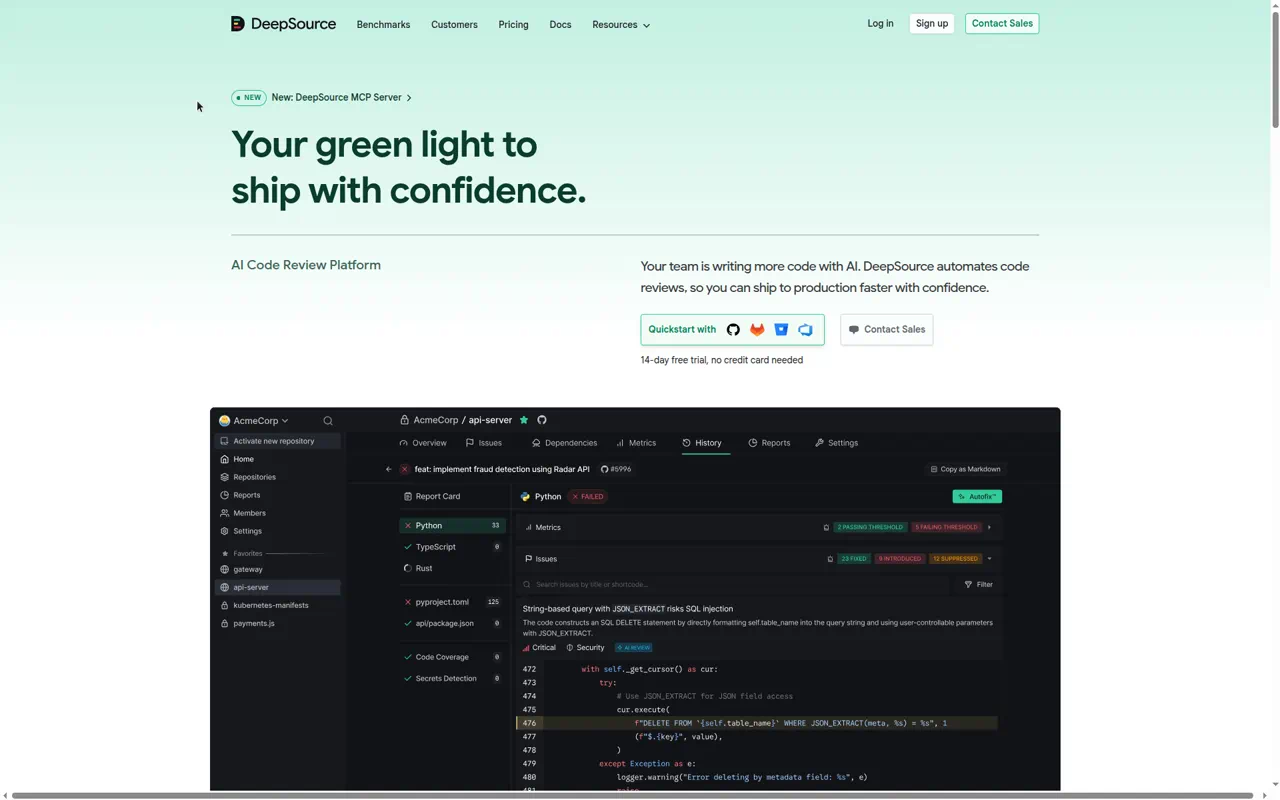This screenshot has height=800, width=1280.
Task: Click the GitHub icon beside the api-server title
Action: 542,420
